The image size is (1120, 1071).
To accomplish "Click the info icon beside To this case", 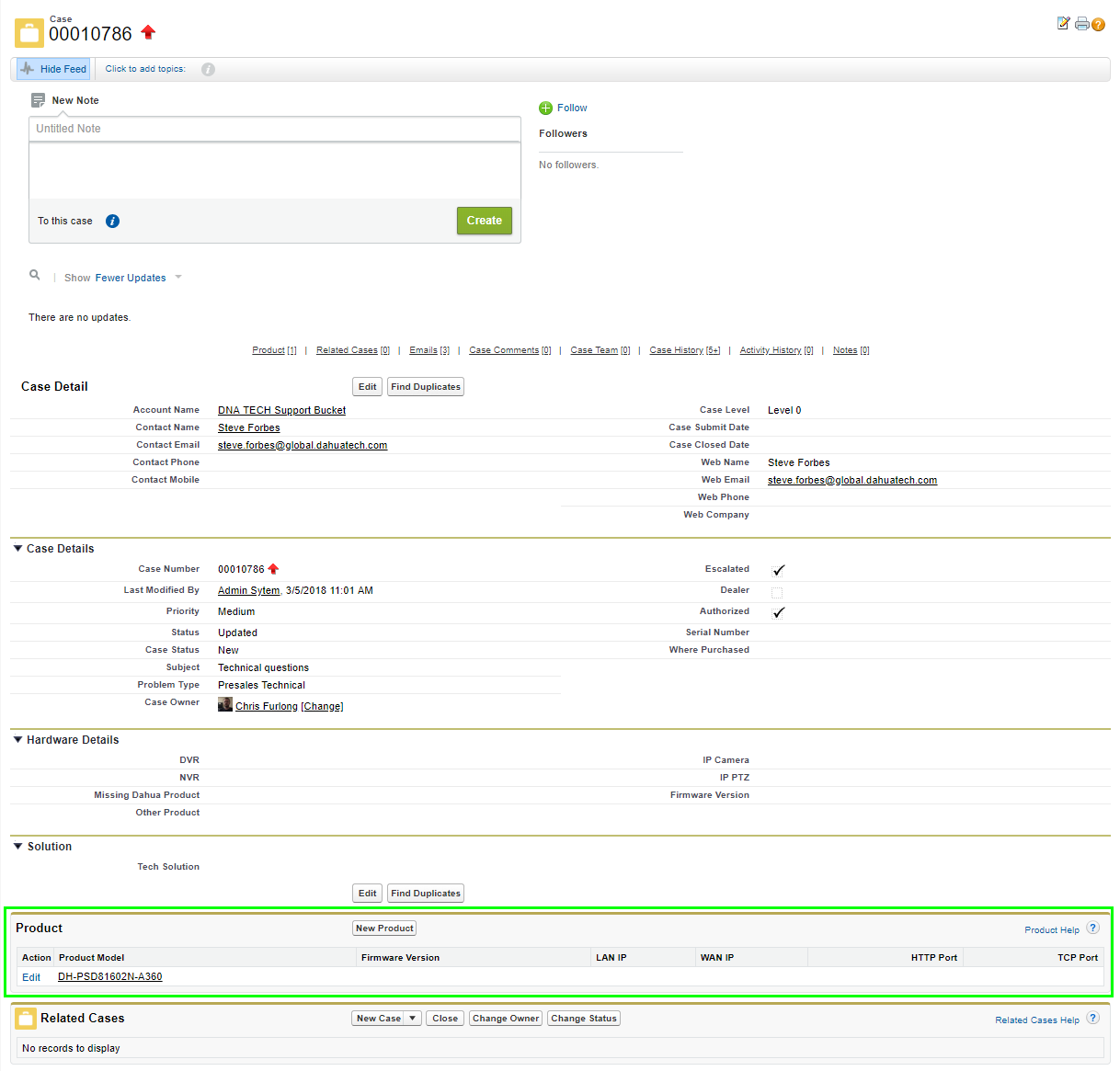I will [112, 222].
